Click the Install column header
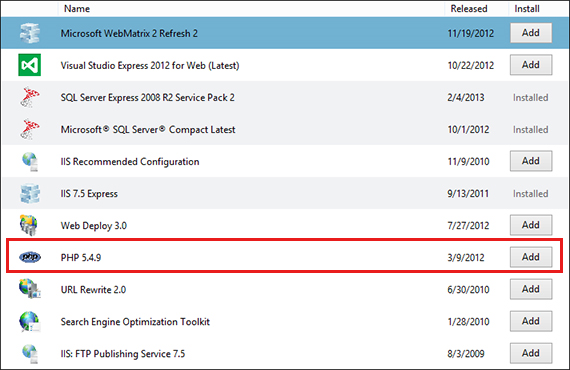The image size is (570, 370). coord(527,8)
